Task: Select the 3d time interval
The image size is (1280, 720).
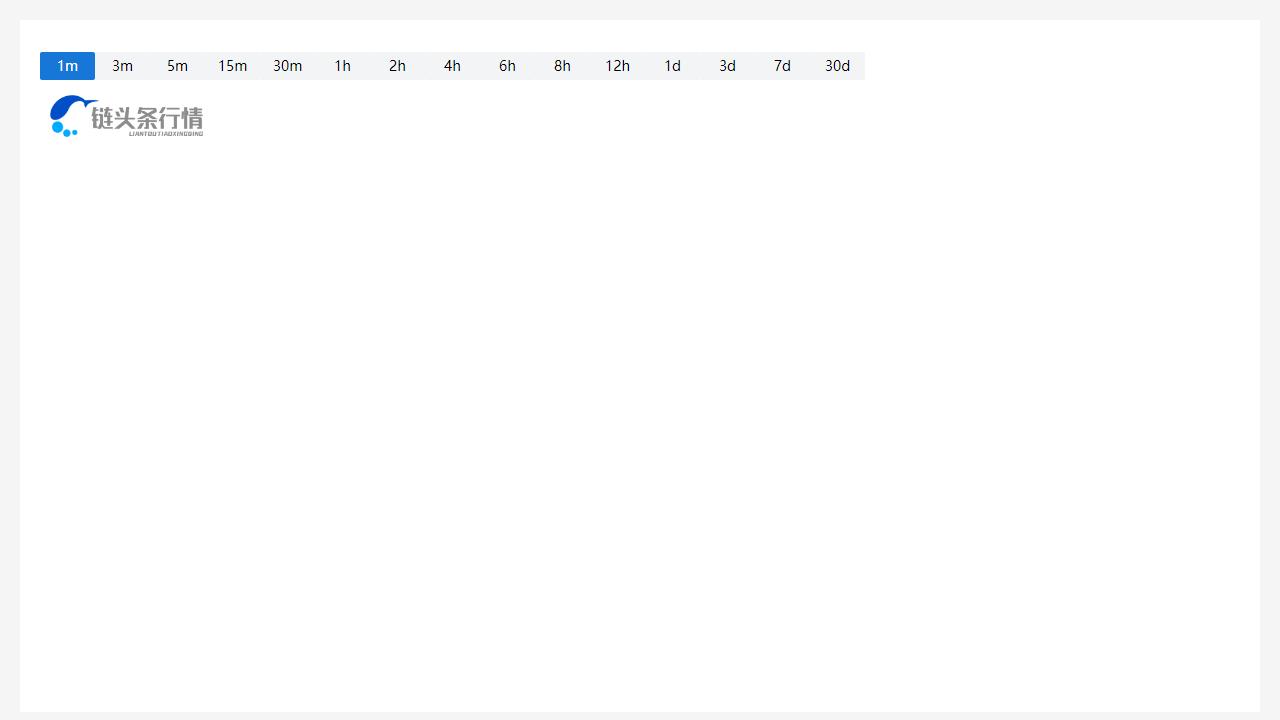Action: click(x=727, y=66)
